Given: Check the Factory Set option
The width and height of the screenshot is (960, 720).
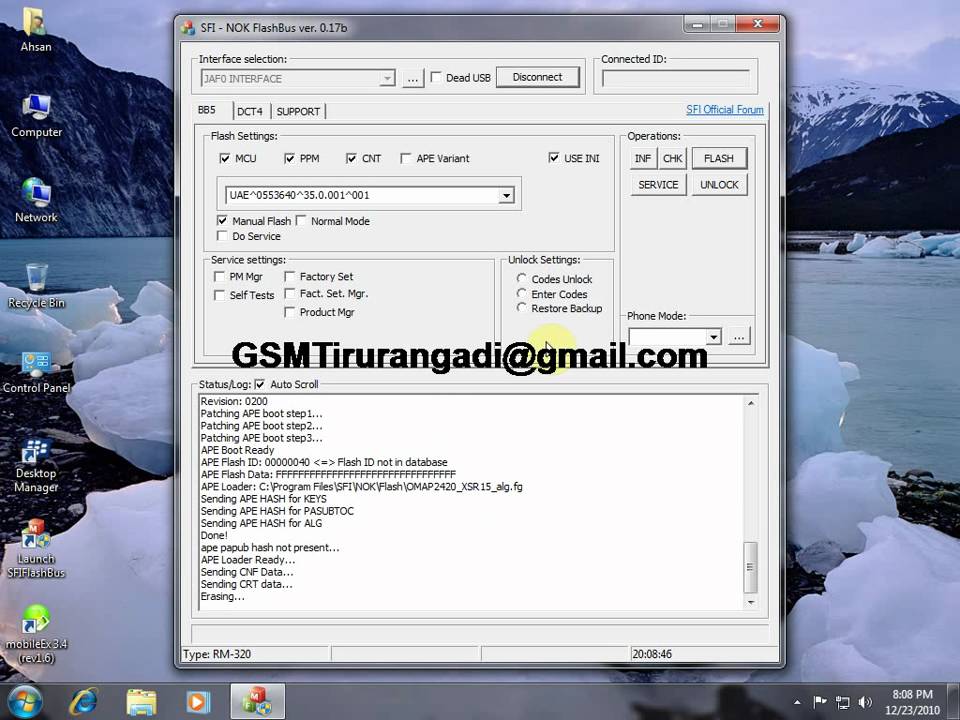Looking at the screenshot, I should [x=290, y=277].
